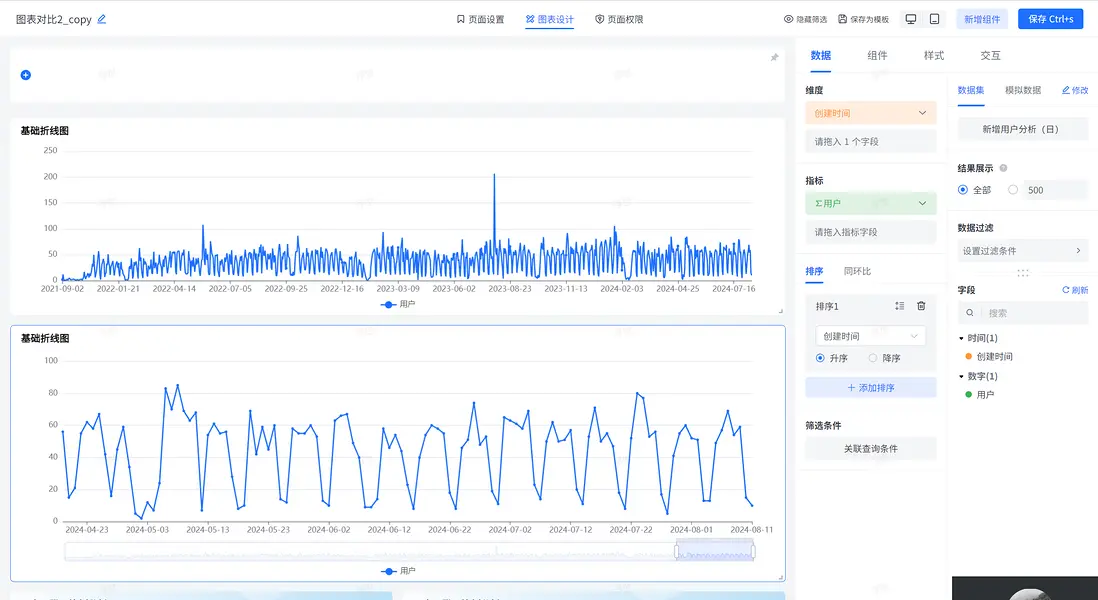This screenshot has width=1098, height=600.
Task: Click the 保存 Ctrl+s button
Action: 1050,19
